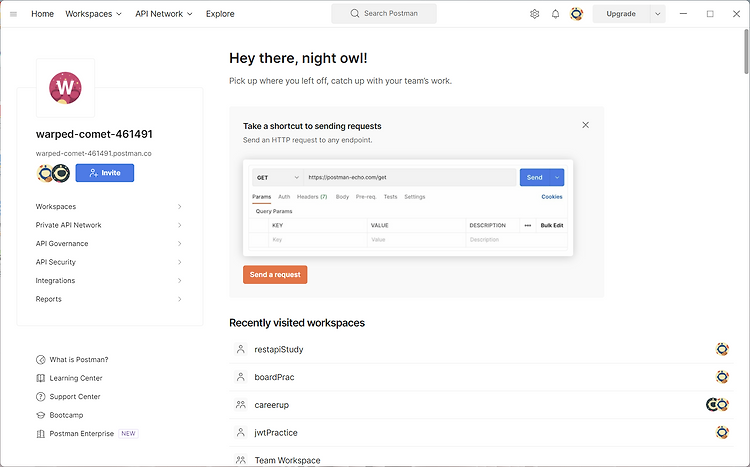Open the Workspaces dropdown in header
The image size is (750, 467).
(x=94, y=14)
